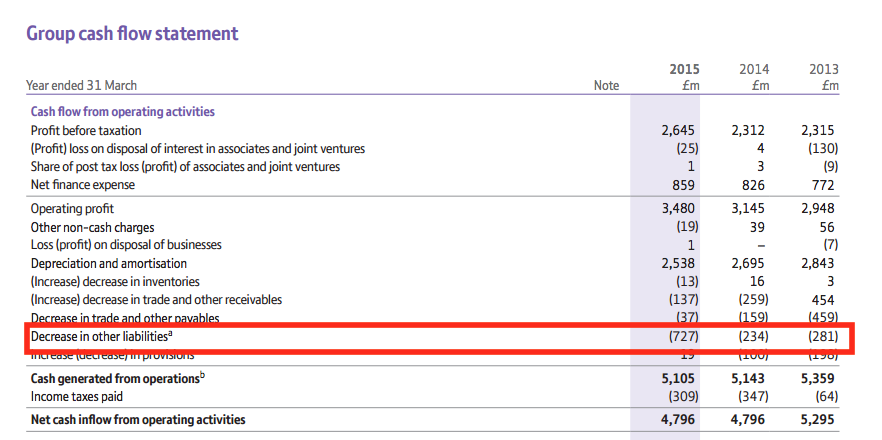Click the Year ended 31 March label
Image resolution: width=882 pixels, height=440 pixels.
[81, 86]
